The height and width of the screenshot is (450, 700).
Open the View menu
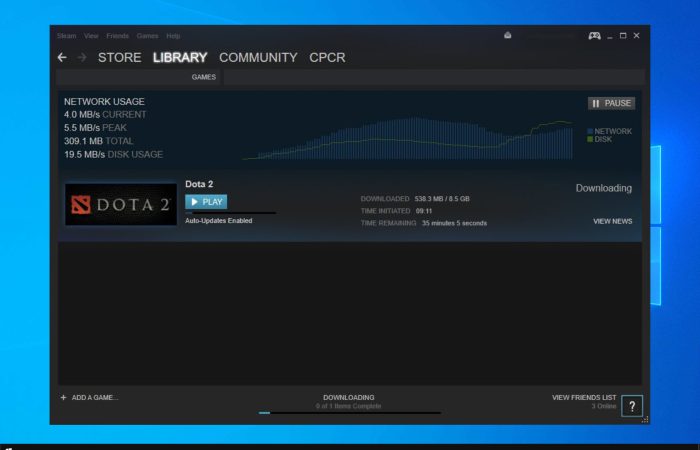click(91, 36)
